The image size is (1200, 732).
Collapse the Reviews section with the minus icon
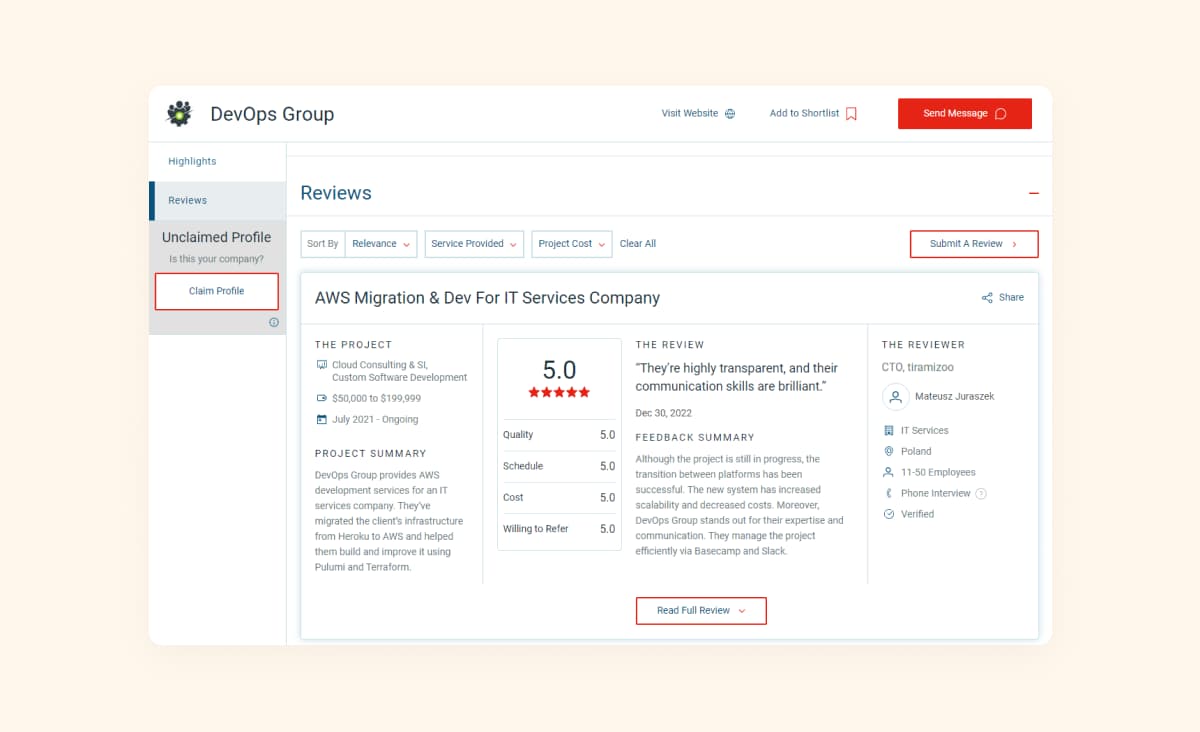pos(1034,193)
